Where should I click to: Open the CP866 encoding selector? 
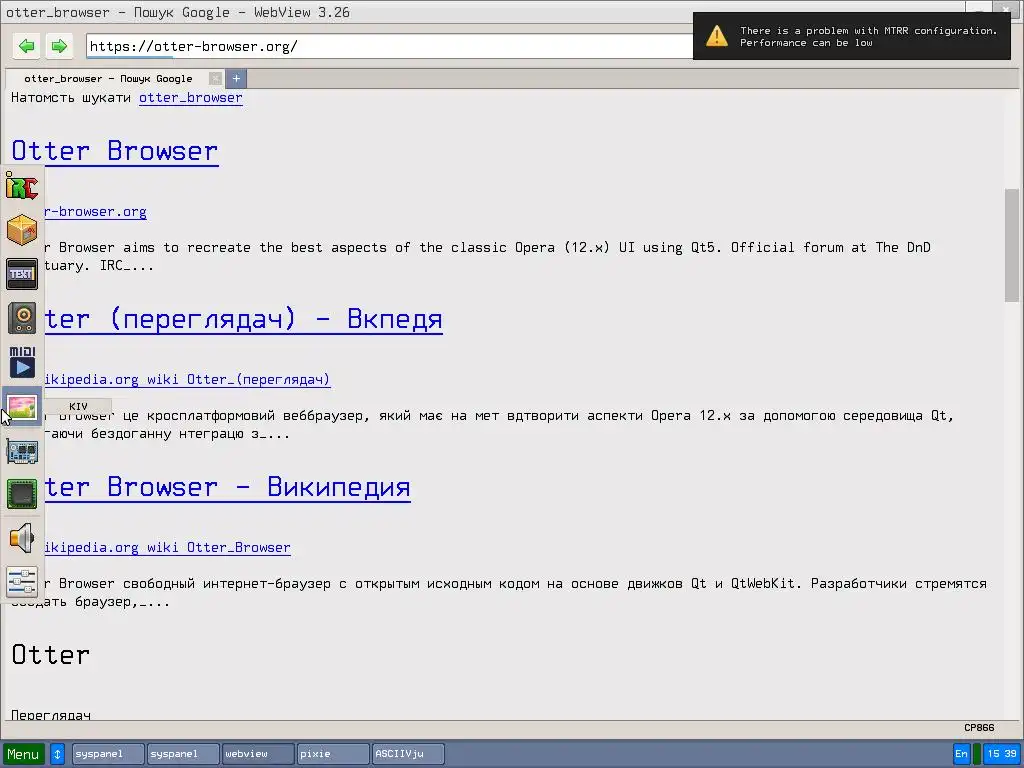point(979,728)
